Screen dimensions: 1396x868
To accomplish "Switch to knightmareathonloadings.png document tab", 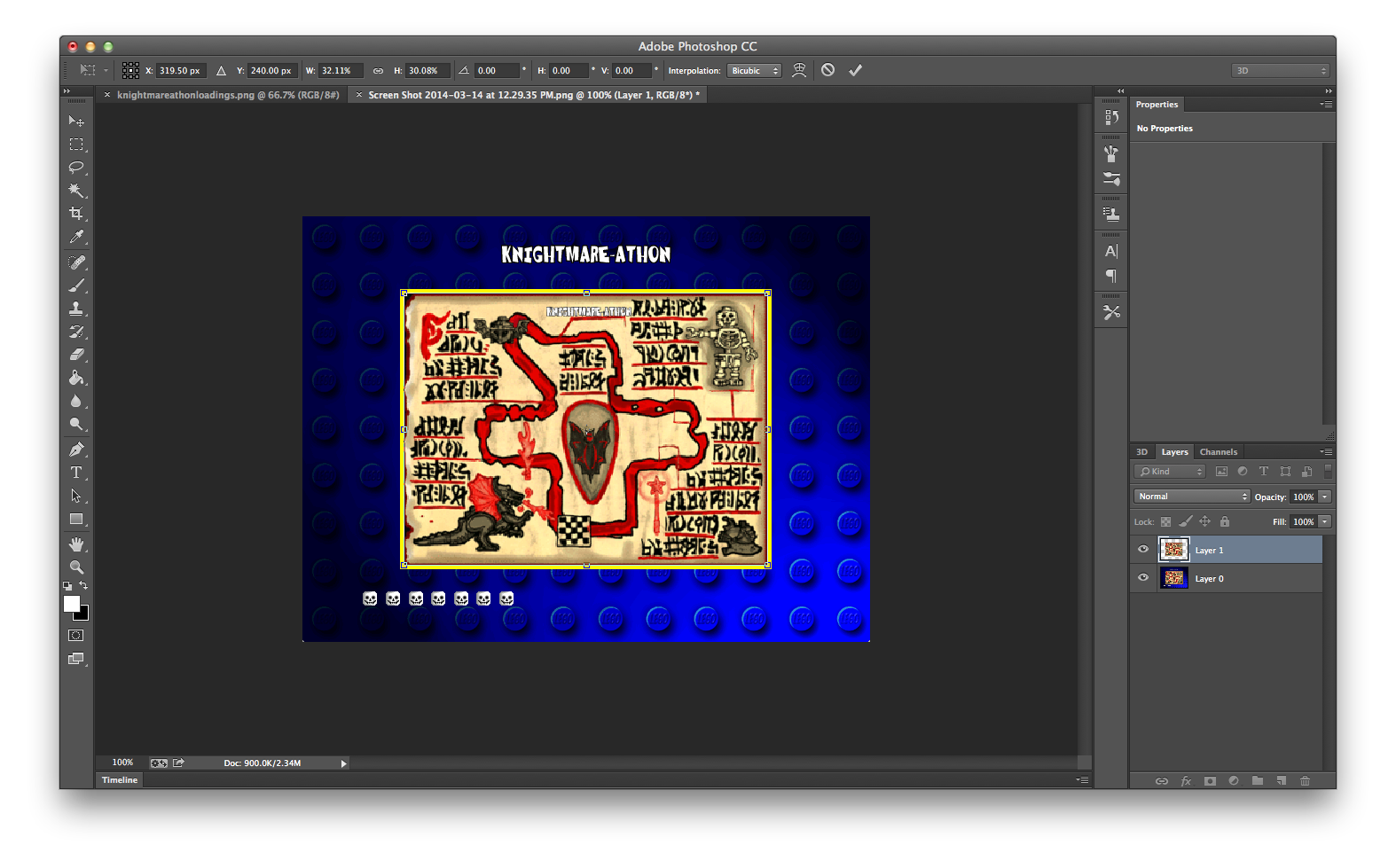I will (228, 95).
